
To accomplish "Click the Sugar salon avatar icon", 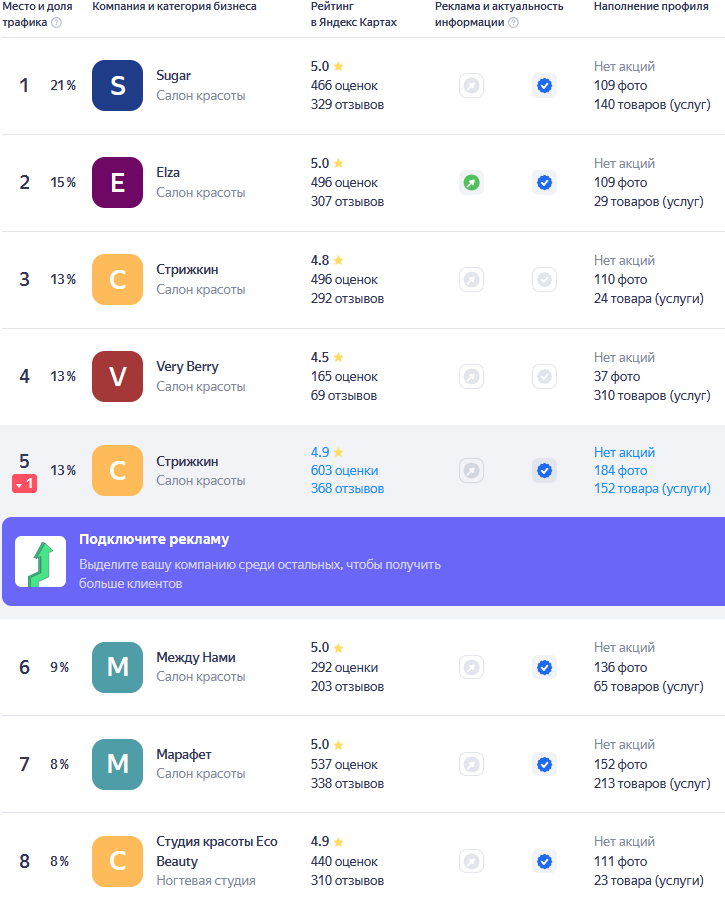I will coord(117,86).
